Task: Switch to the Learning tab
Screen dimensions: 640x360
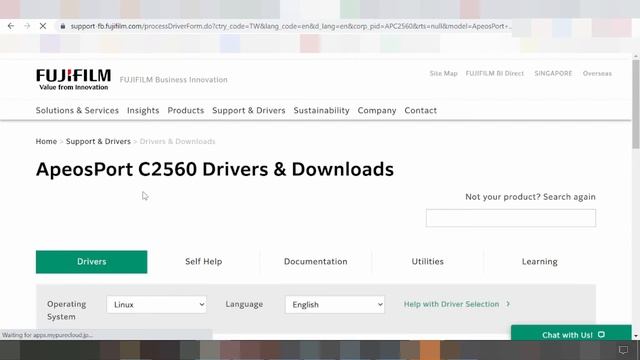Action: [x=540, y=262]
